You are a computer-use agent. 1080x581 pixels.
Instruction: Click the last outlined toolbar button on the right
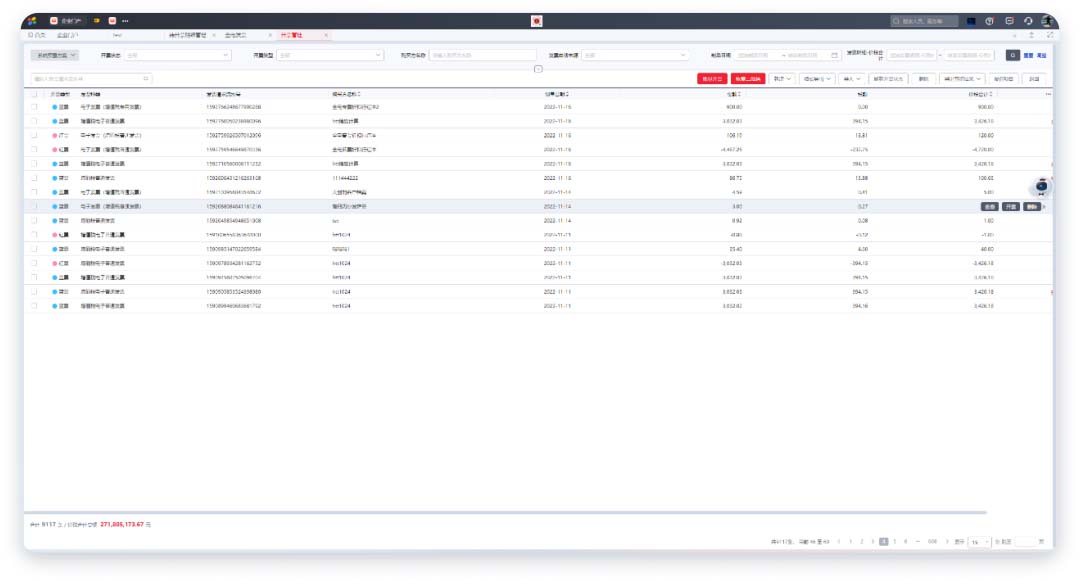click(1035, 79)
